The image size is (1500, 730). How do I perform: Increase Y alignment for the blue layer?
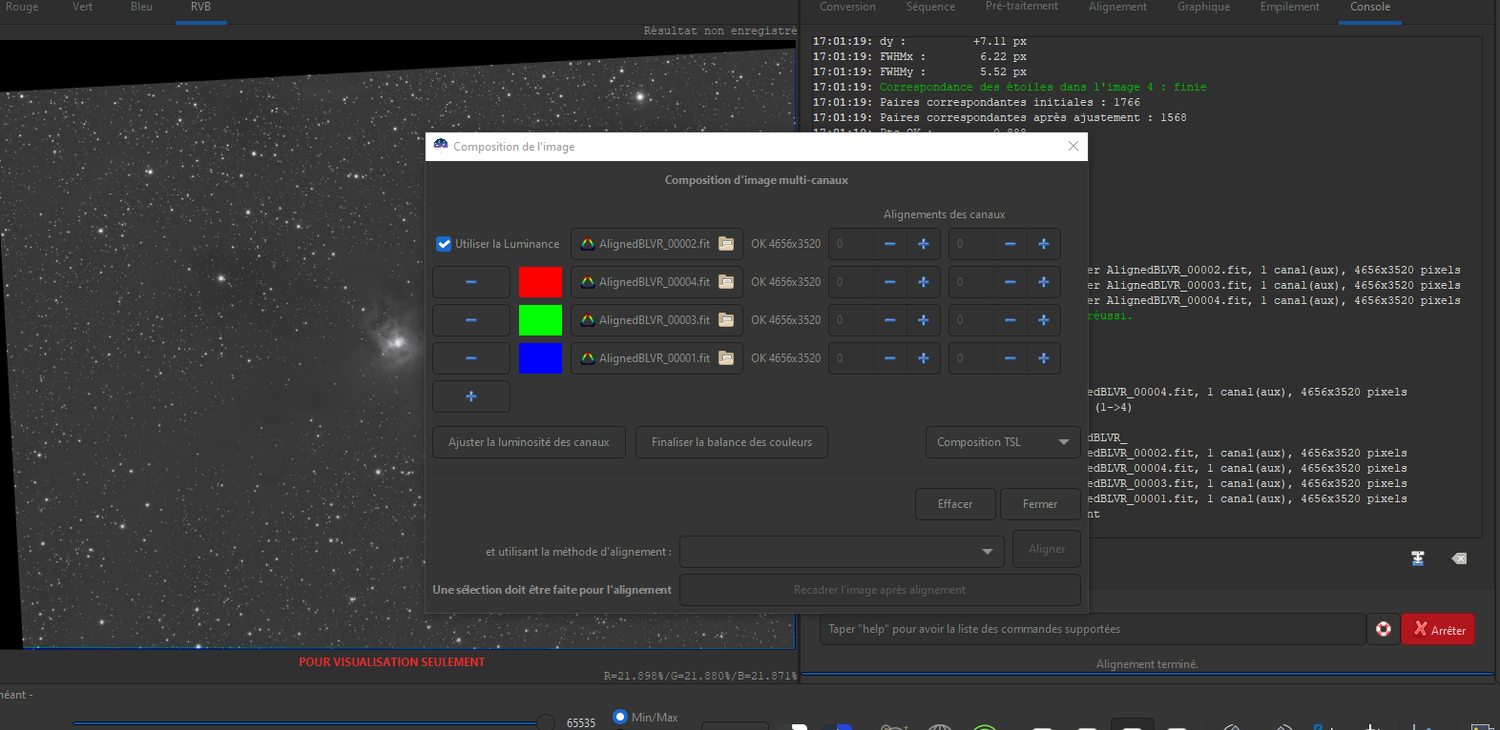1043,358
